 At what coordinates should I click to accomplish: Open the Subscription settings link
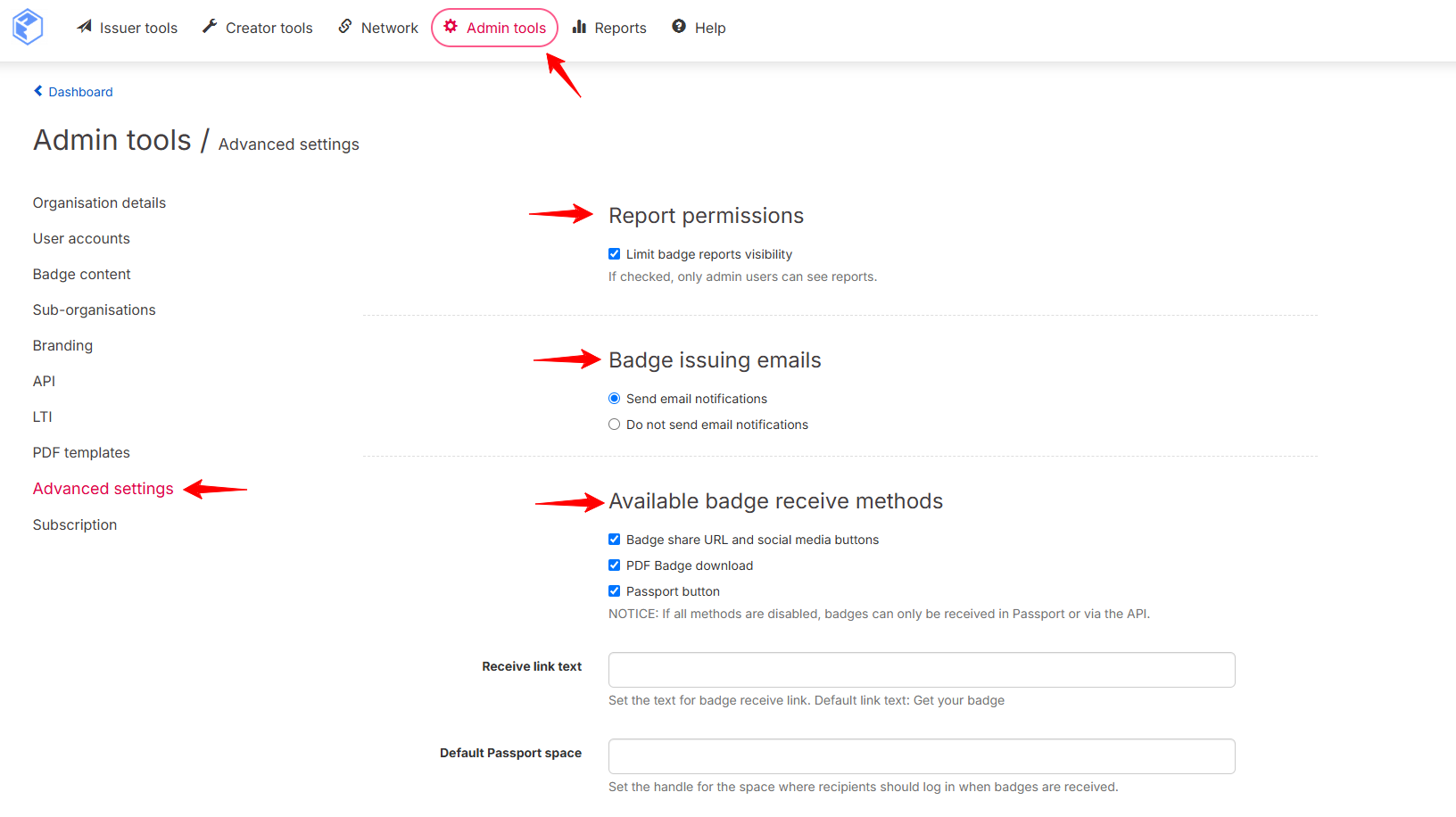(x=75, y=525)
